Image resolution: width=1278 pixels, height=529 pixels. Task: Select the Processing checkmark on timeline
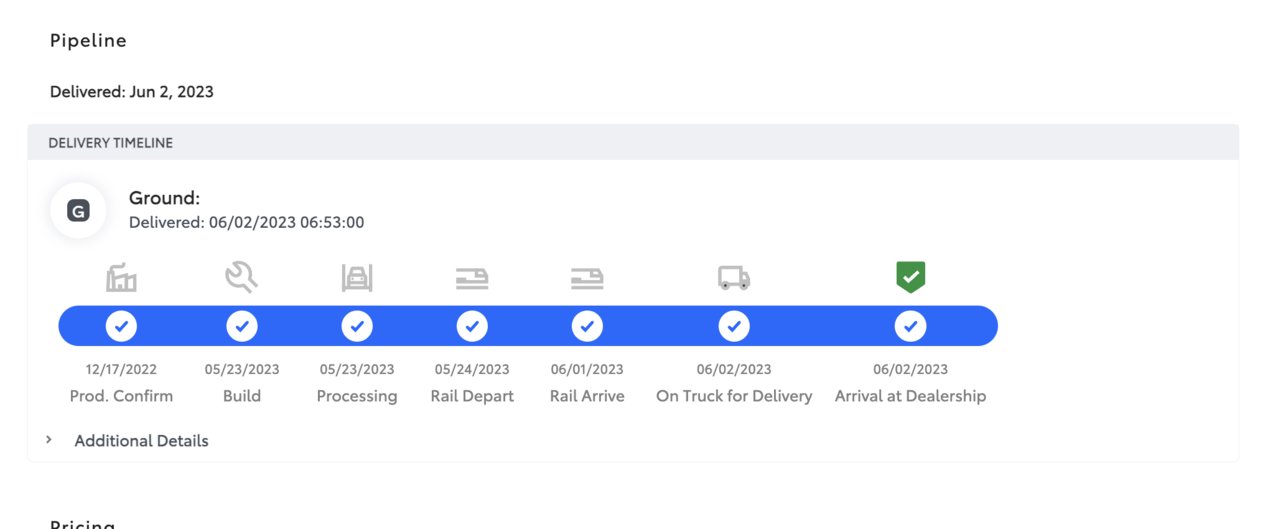tap(357, 326)
